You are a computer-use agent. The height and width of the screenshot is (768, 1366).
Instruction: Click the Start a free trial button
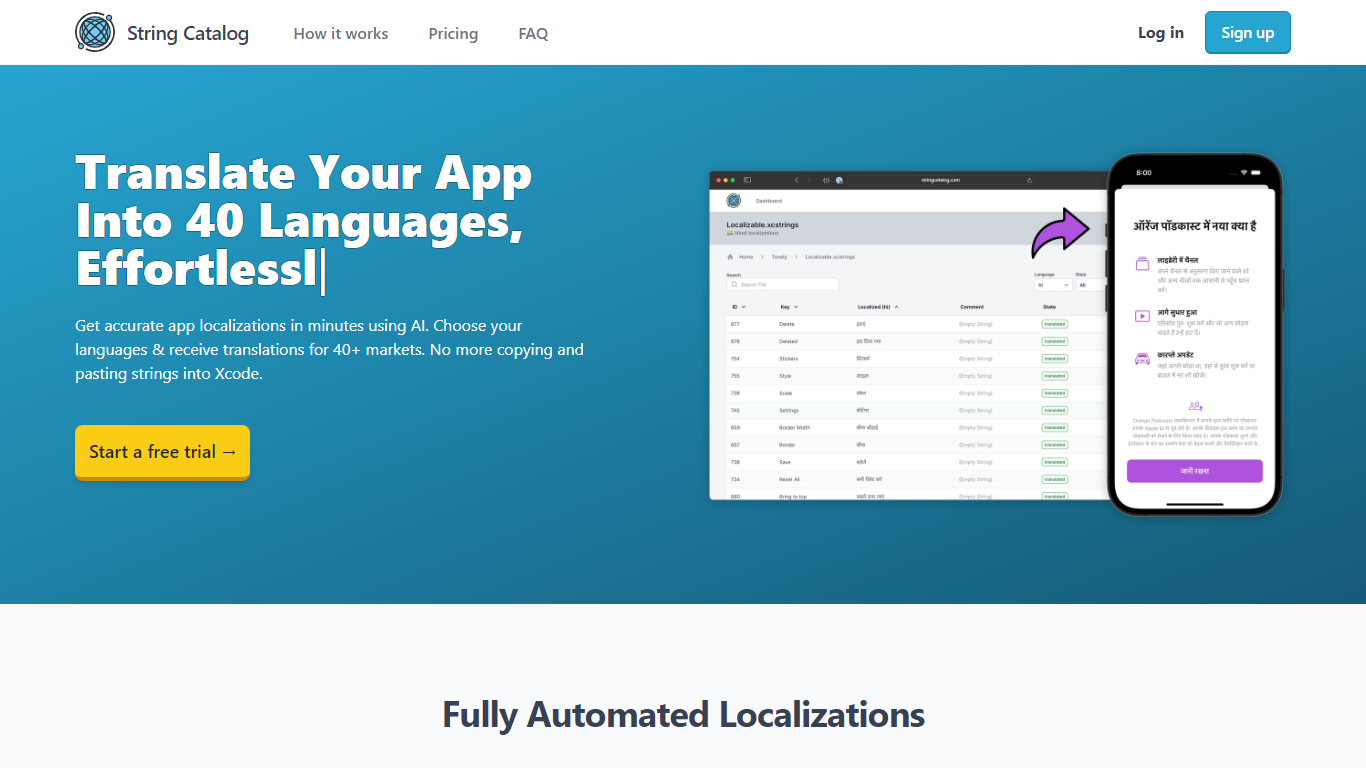point(162,452)
